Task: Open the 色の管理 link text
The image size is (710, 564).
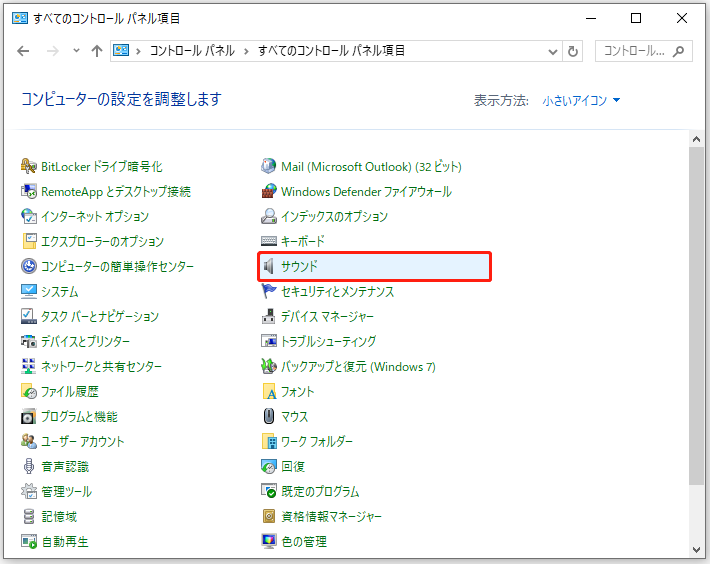Action: click(x=304, y=541)
